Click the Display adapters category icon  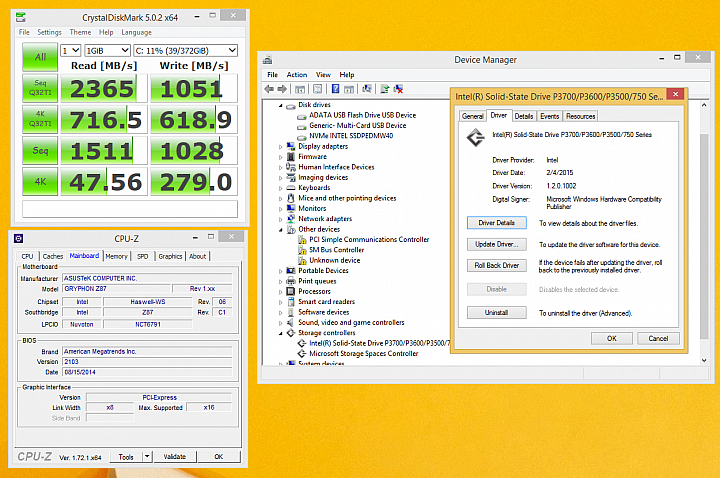point(291,146)
